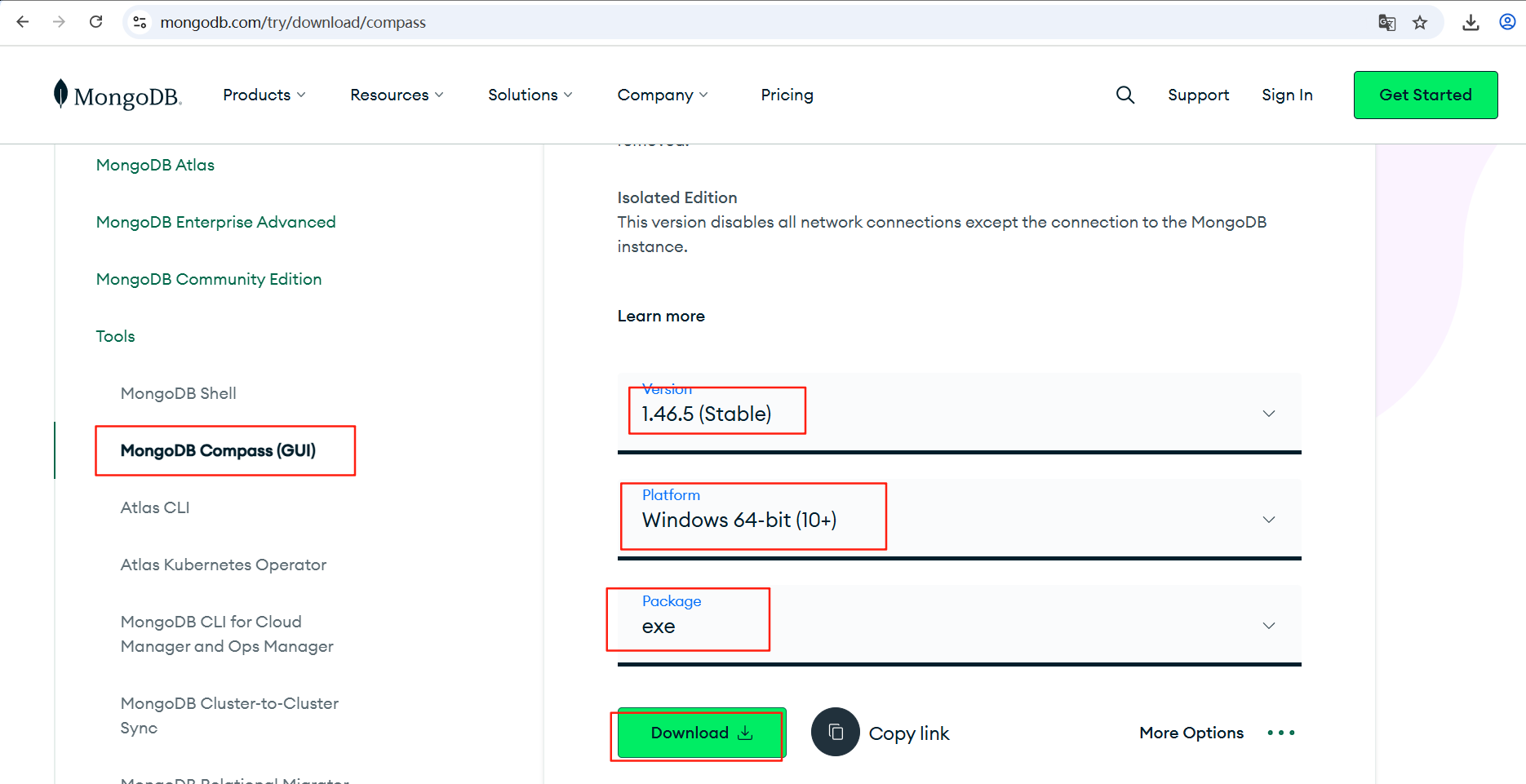Screen dimensions: 1526x784
Task: Open MongoDB CLI for Cloud Manager item
Action: click(x=227, y=634)
